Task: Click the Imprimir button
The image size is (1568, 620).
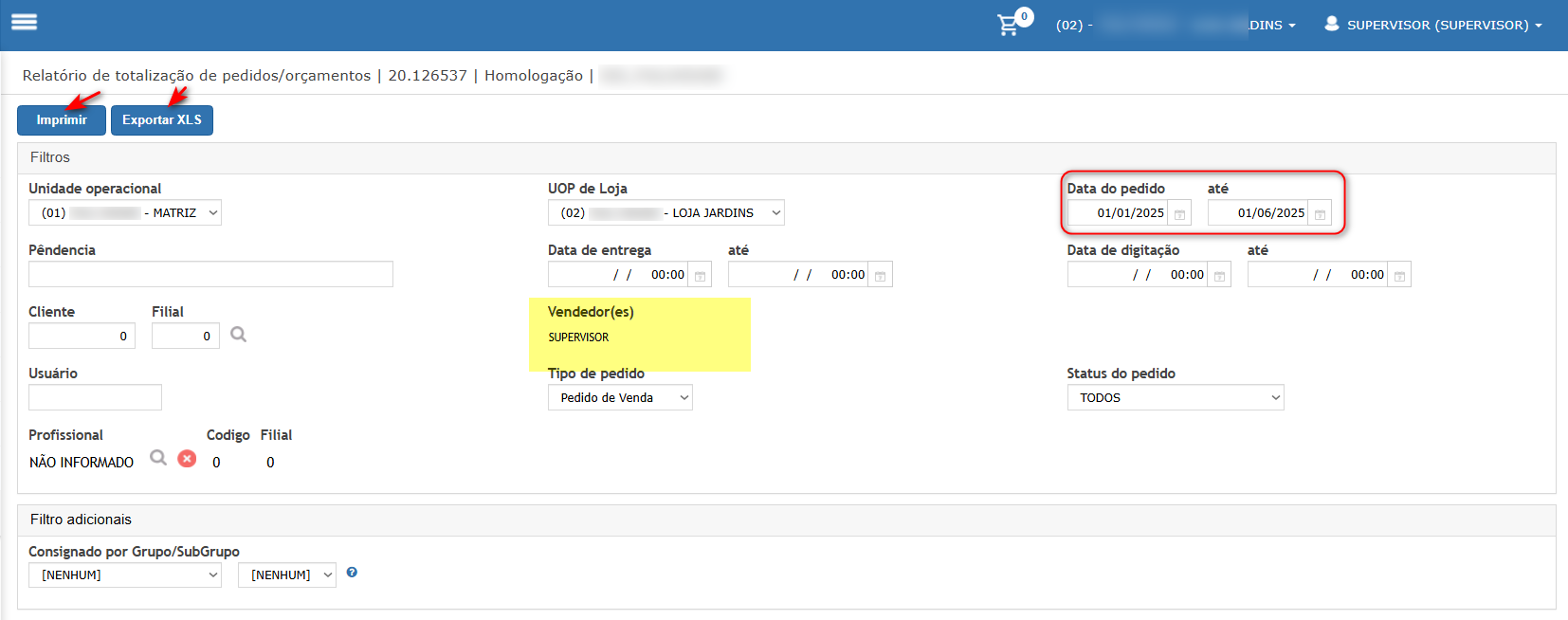Action: tap(62, 120)
